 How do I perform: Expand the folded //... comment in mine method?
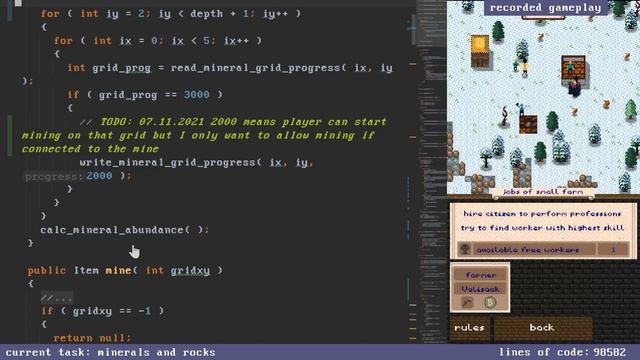tap(57, 298)
